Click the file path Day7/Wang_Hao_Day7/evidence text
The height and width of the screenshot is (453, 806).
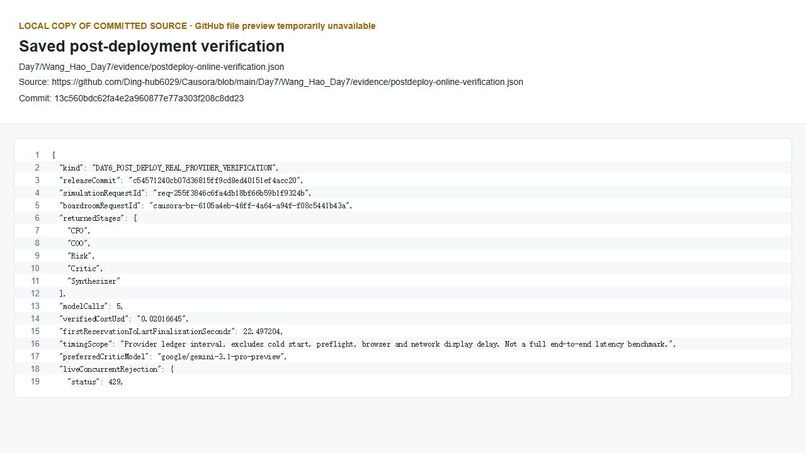(x=151, y=67)
